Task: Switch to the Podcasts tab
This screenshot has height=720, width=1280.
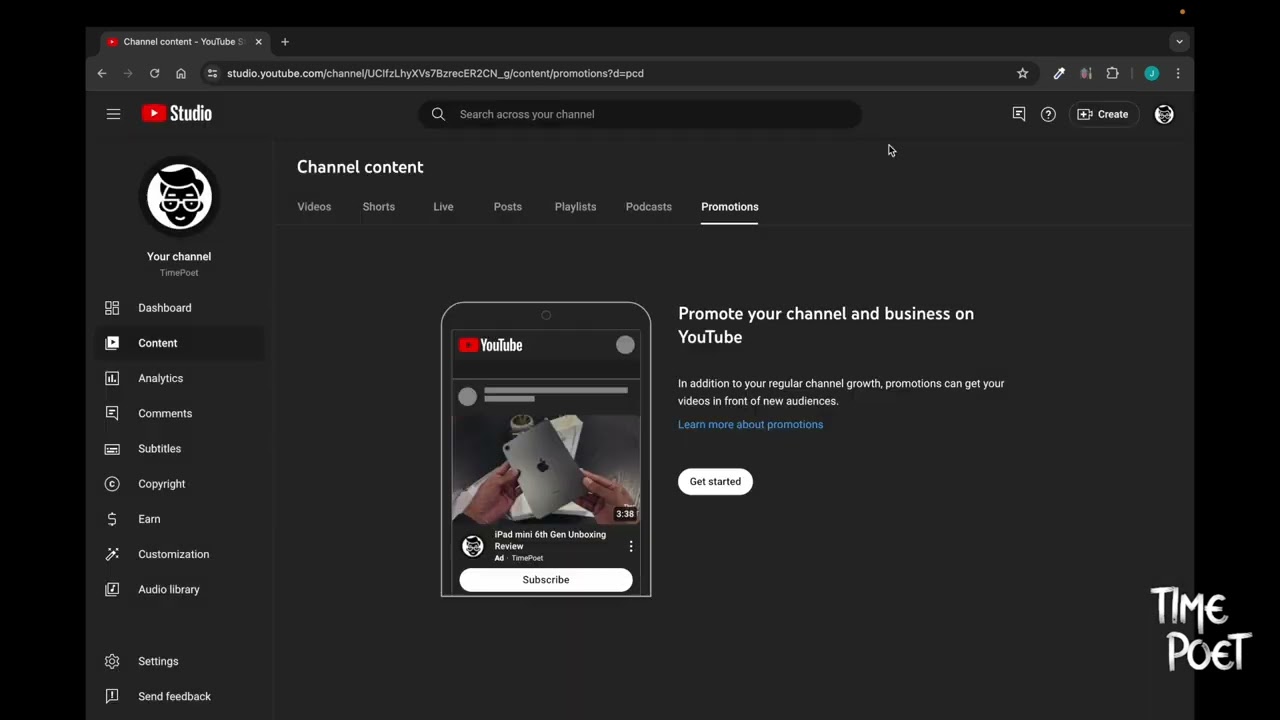Action: 649,207
